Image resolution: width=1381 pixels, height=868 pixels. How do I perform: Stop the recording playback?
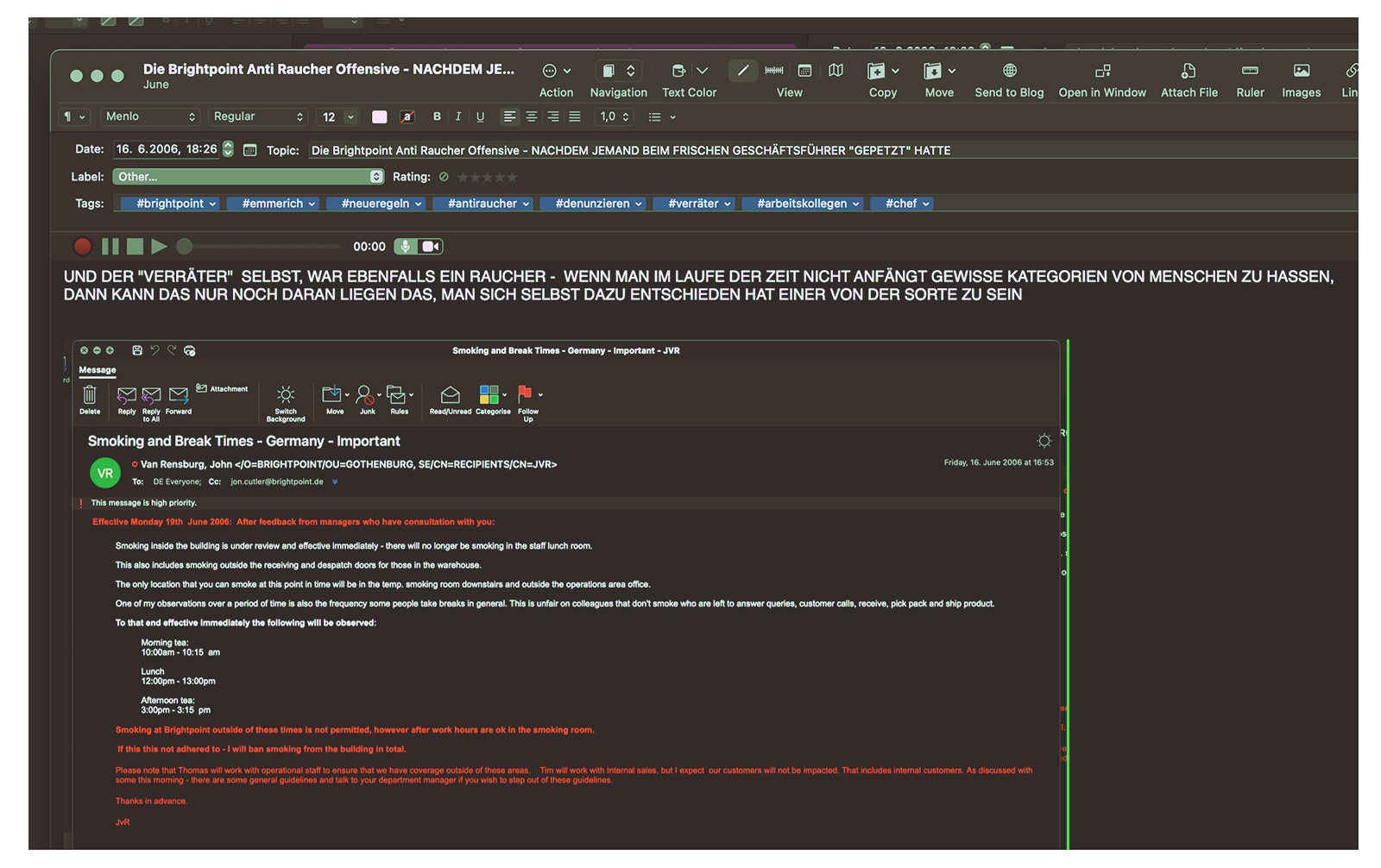[x=135, y=247]
